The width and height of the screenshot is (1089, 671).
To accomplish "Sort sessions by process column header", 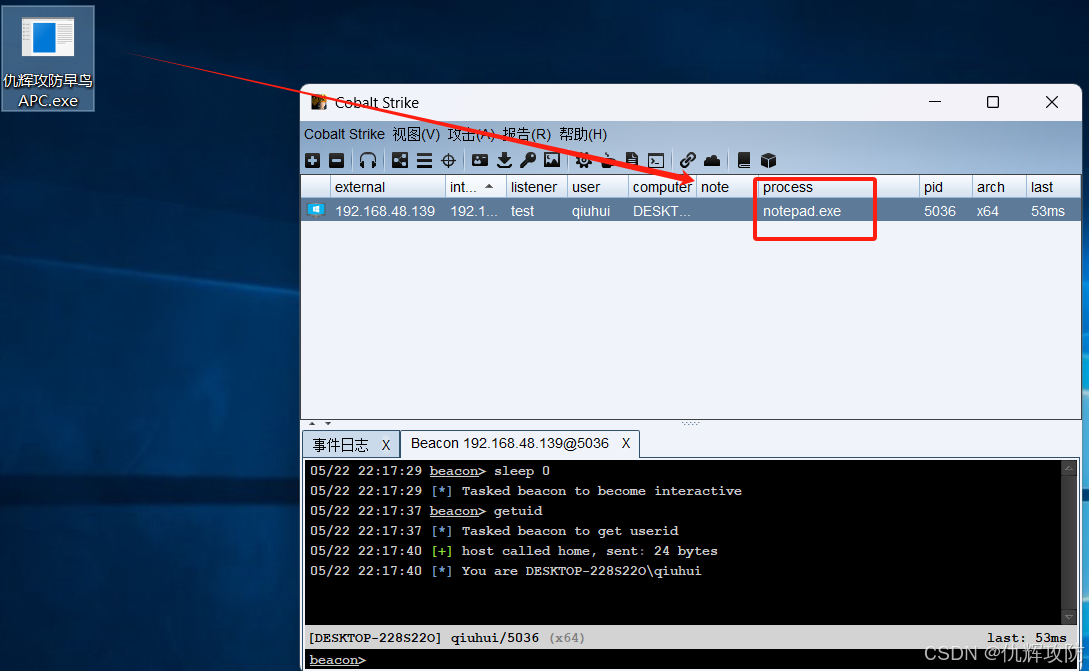I will pyautogui.click(x=839, y=187).
